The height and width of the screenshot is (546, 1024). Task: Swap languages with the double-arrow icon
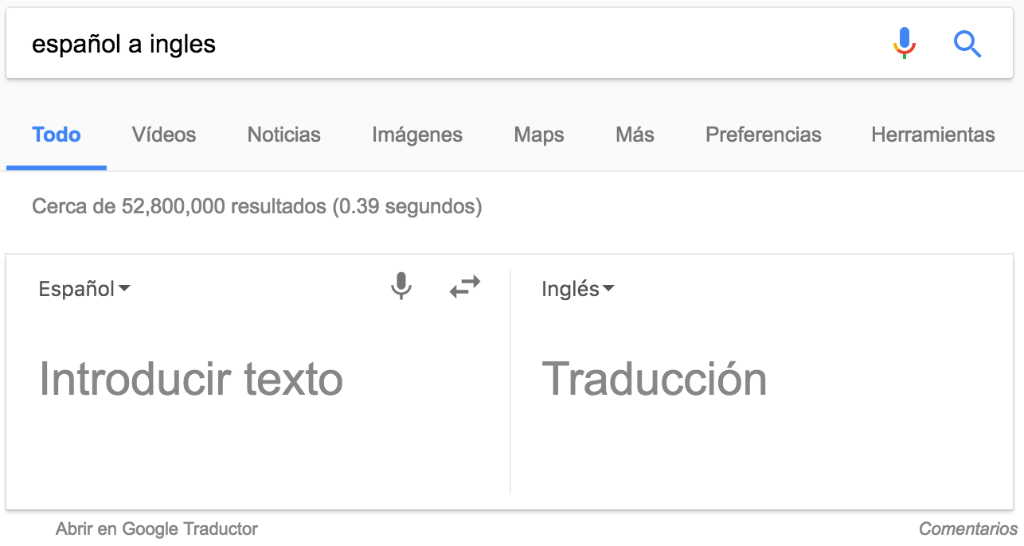click(x=465, y=287)
